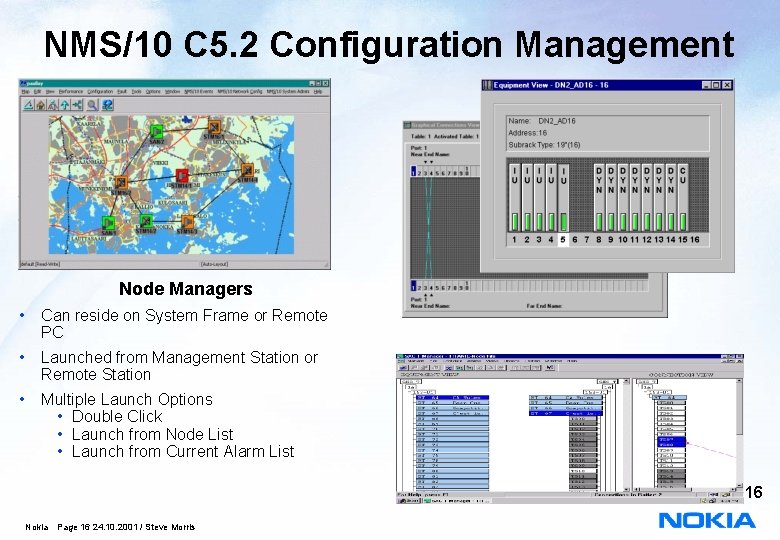Open combo box atop left equipment tree
The width and height of the screenshot is (780, 540).
(x=410, y=381)
